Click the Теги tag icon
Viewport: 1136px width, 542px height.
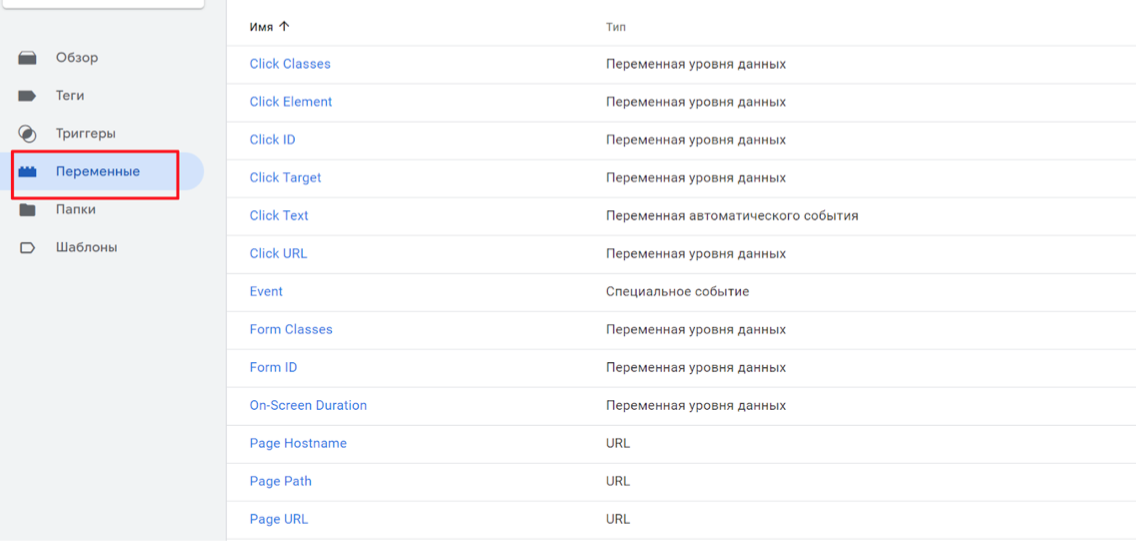pyautogui.click(x=28, y=96)
